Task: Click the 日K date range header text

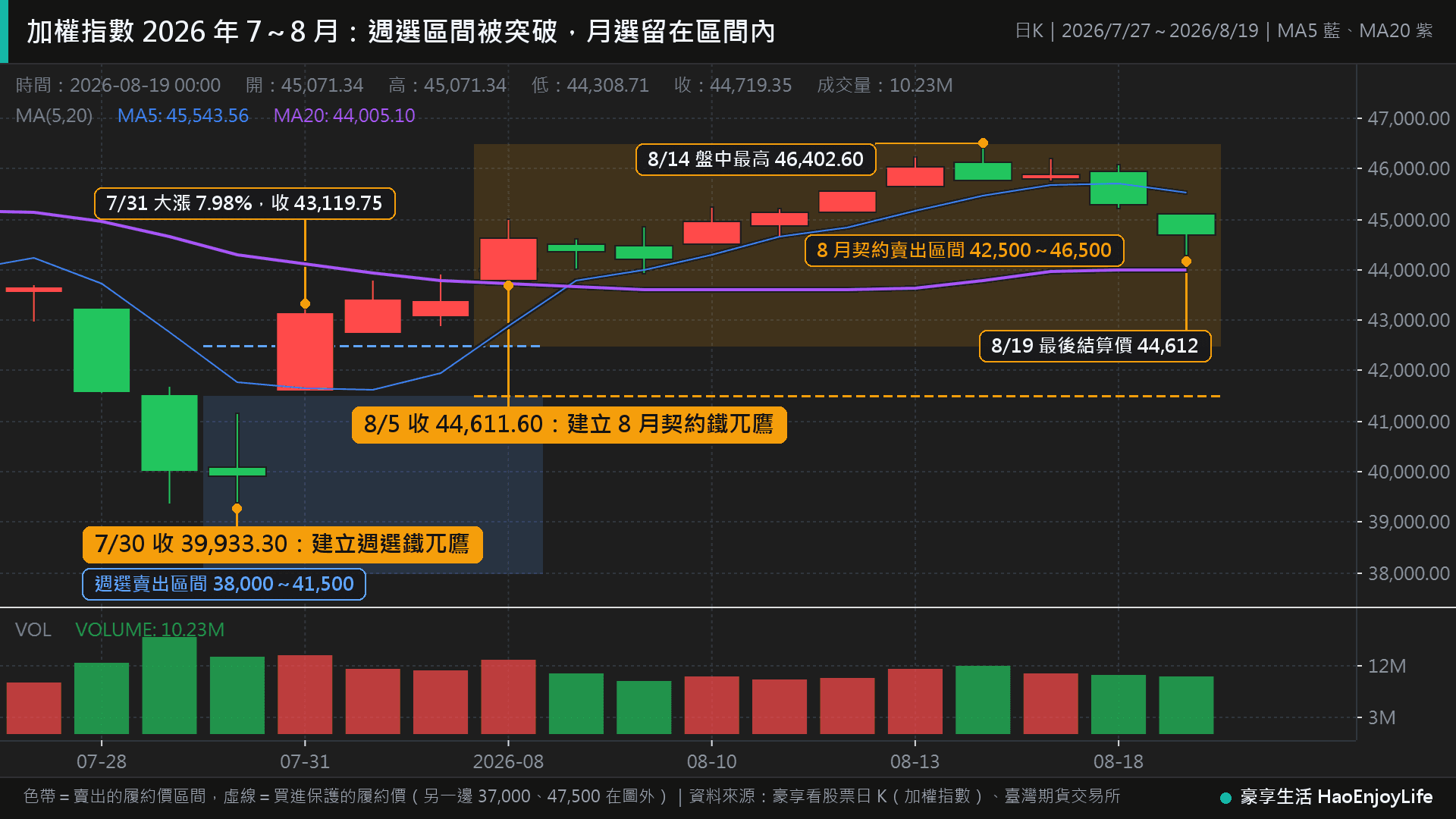Action: (1224, 31)
